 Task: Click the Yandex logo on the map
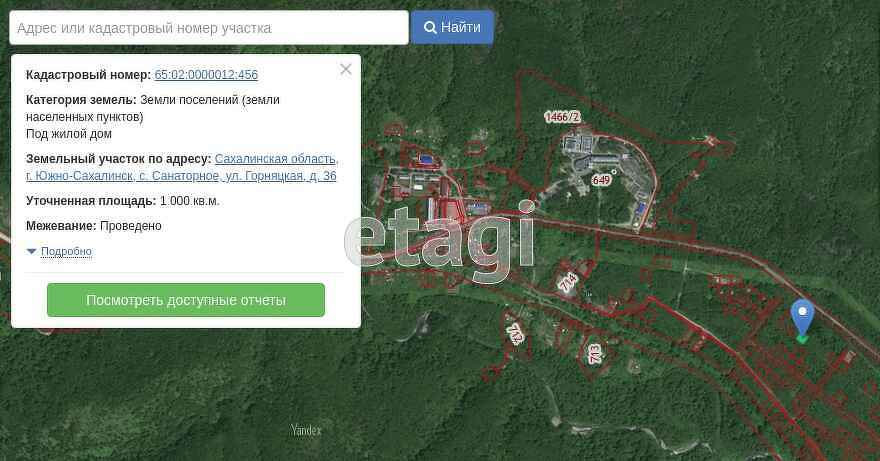point(306,430)
